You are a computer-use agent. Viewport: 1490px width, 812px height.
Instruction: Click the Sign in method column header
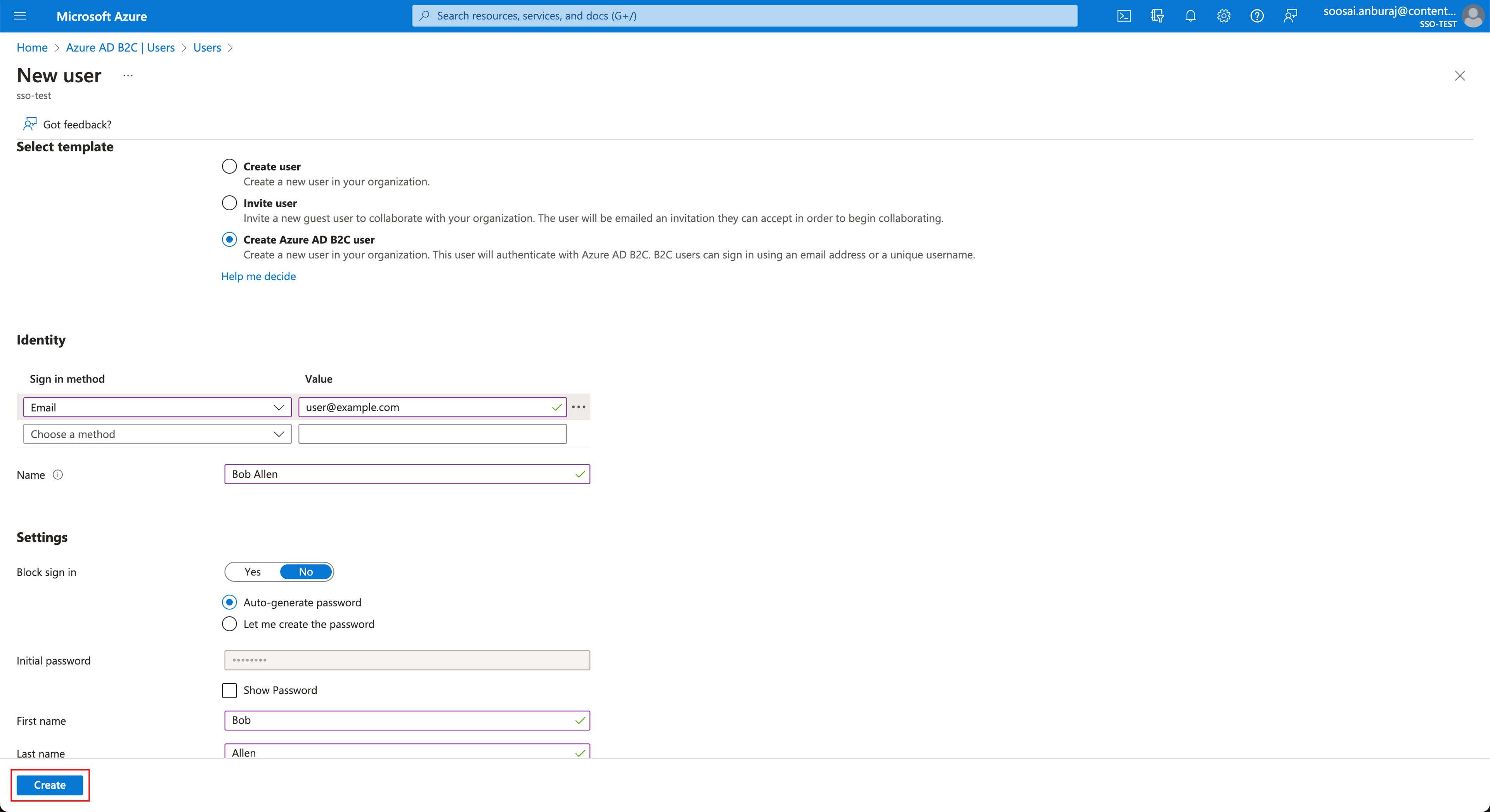[x=67, y=379]
